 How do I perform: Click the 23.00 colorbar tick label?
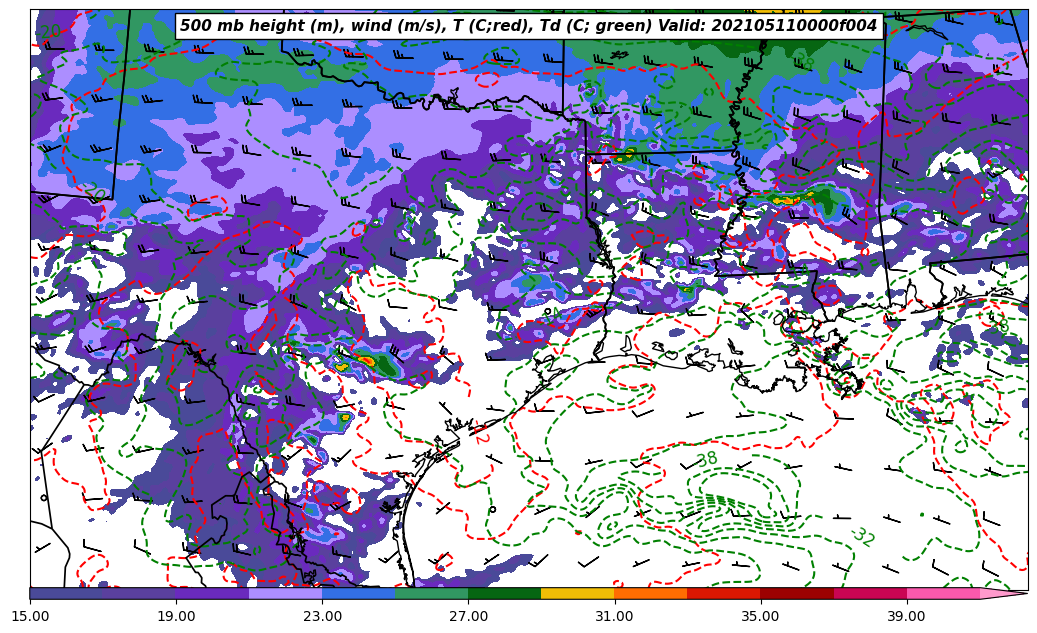tap(322, 616)
